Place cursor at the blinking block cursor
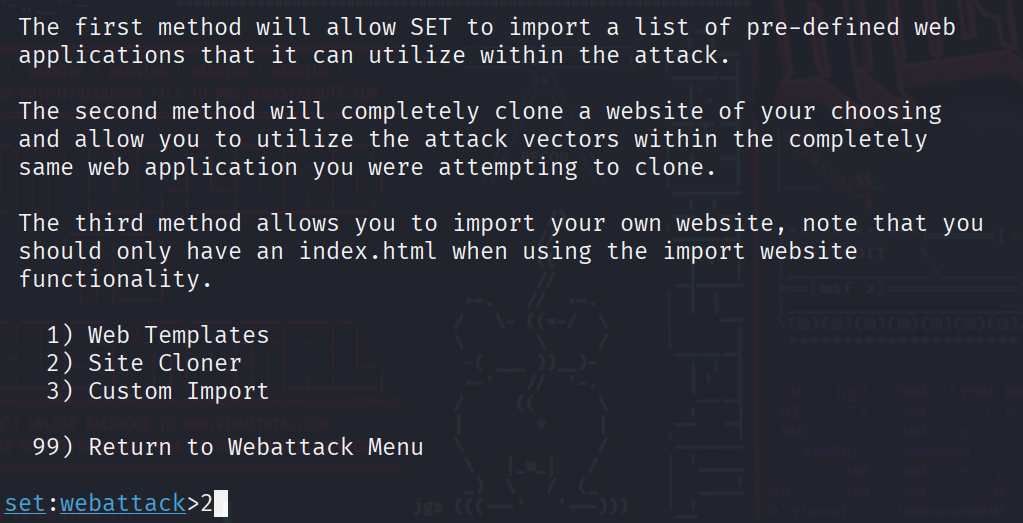 (x=221, y=503)
